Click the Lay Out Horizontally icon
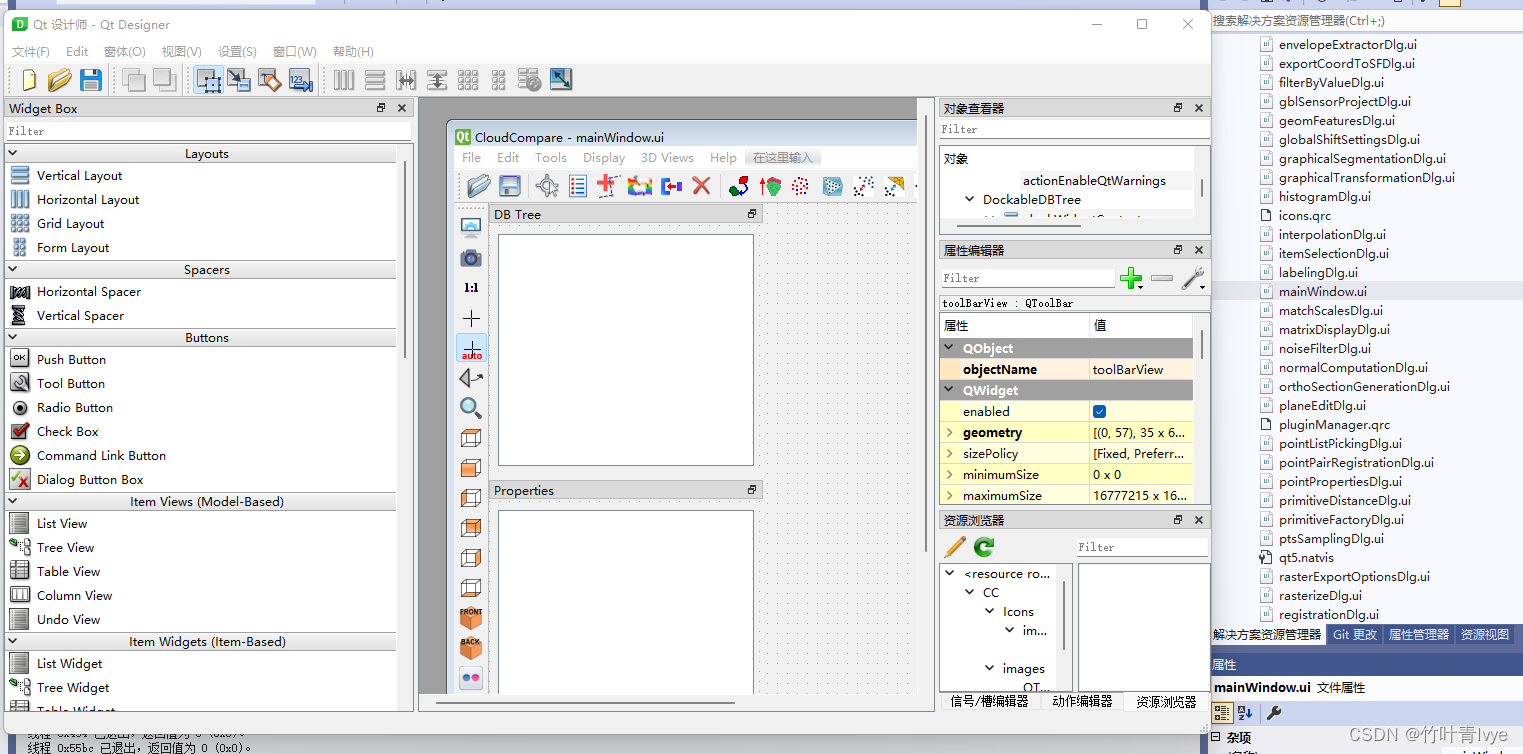 (344, 80)
